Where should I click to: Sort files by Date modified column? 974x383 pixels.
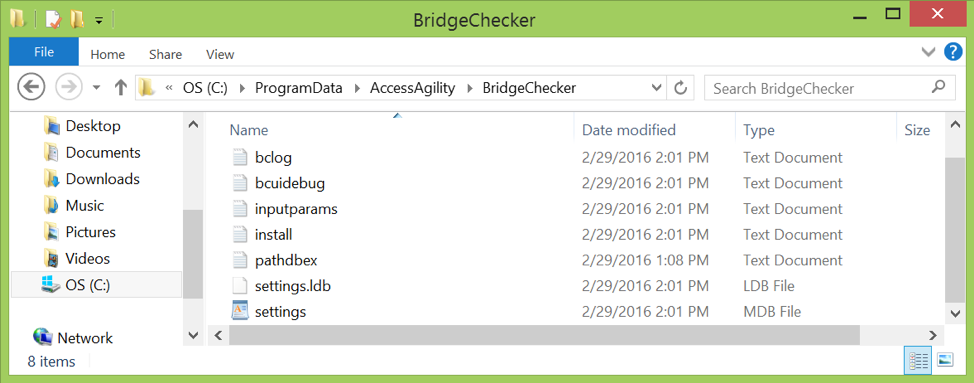[629, 130]
